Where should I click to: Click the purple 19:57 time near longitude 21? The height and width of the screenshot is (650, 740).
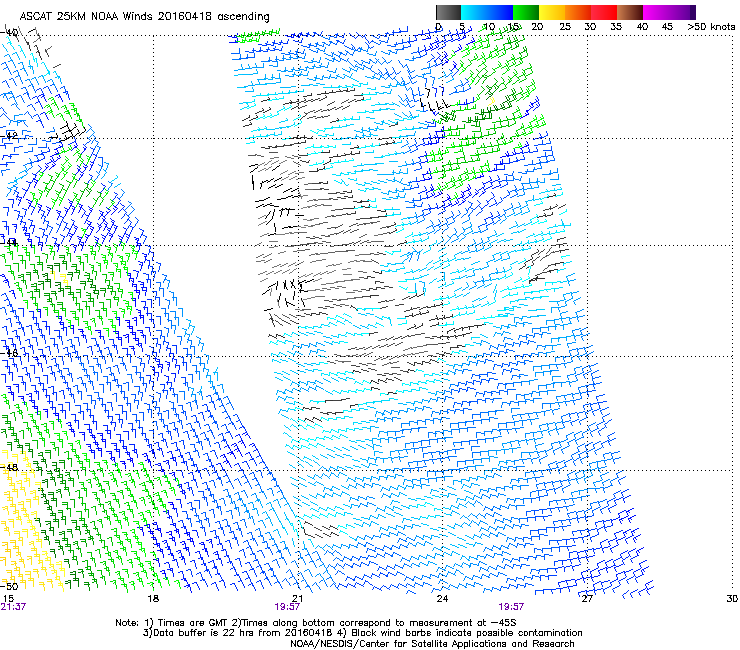[x=287, y=607]
